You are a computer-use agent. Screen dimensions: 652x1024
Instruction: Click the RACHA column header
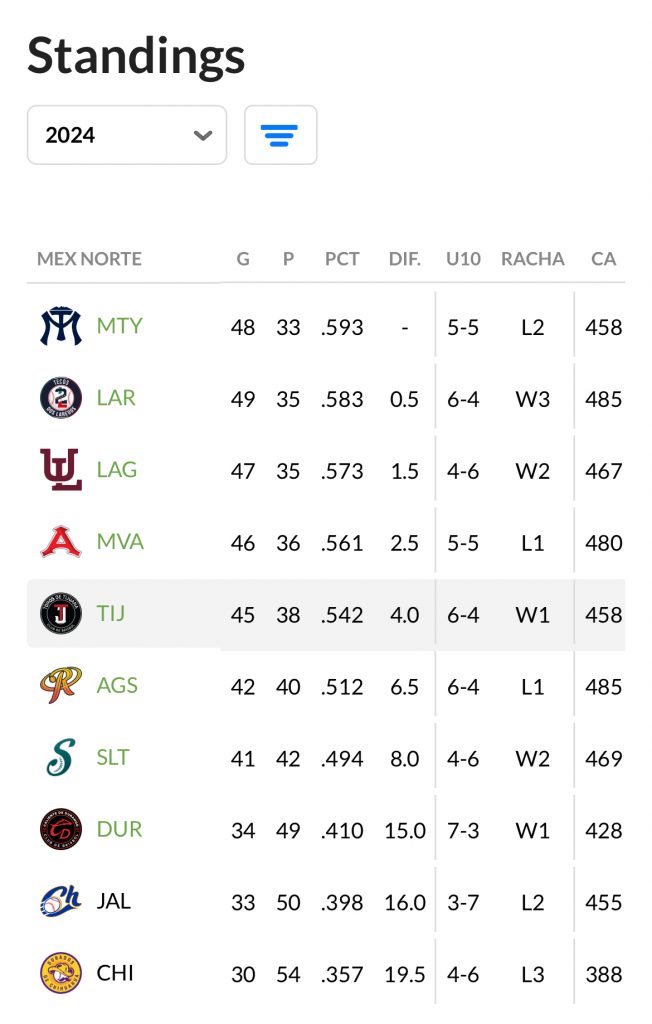tap(533, 259)
